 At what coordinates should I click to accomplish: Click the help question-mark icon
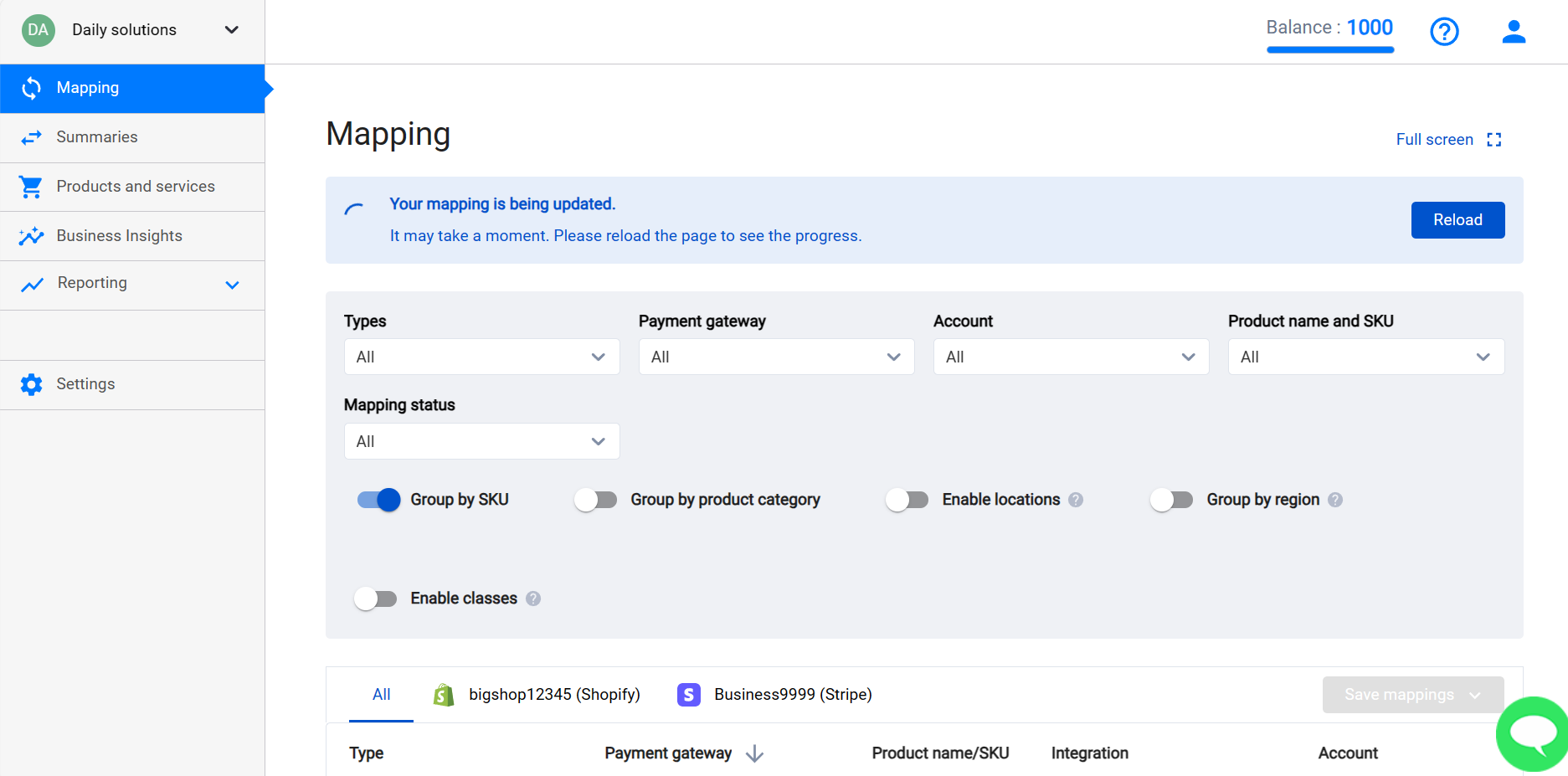[x=1443, y=31]
